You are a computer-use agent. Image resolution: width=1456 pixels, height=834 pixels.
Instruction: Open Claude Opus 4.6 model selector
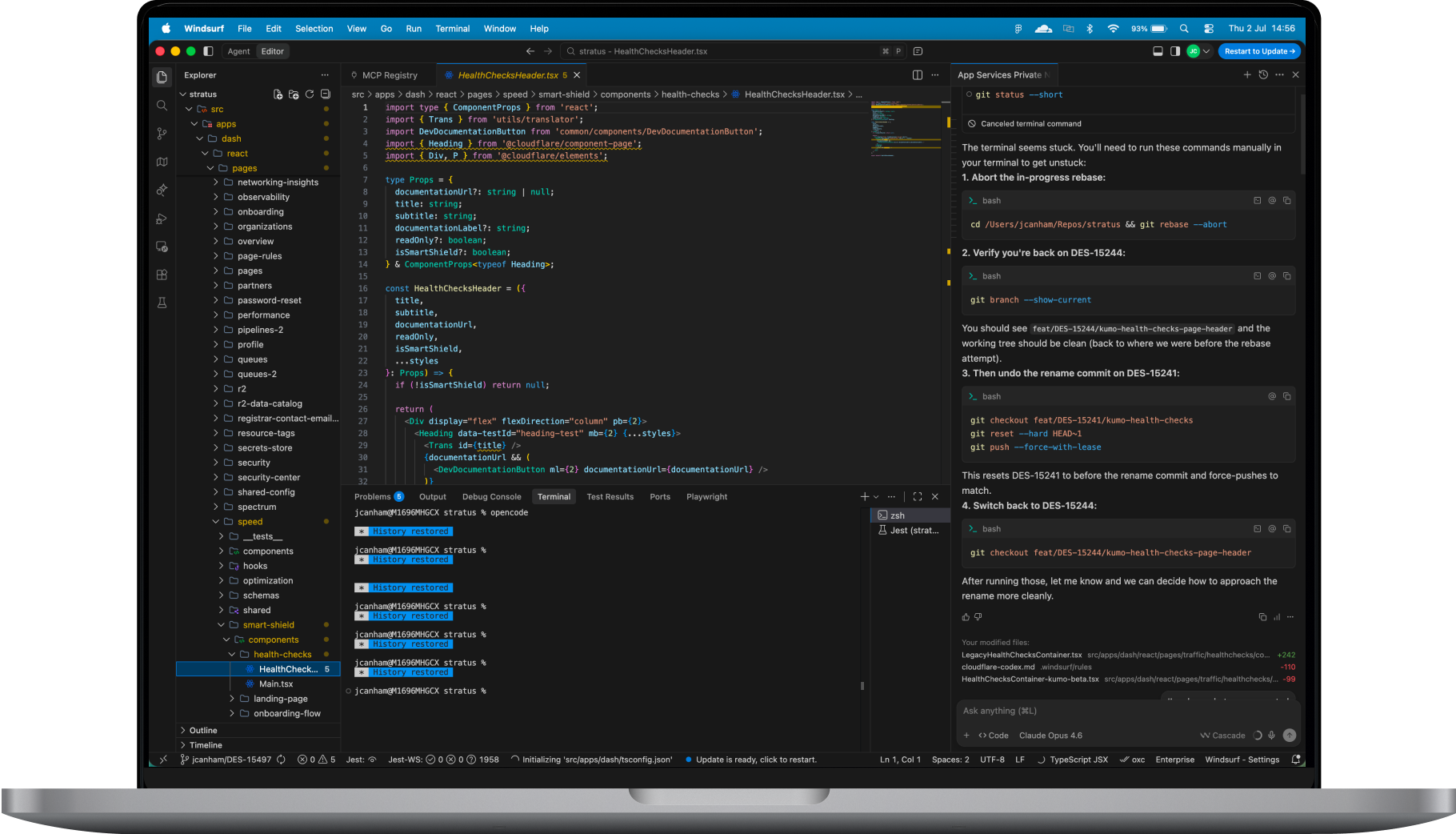(1050, 736)
